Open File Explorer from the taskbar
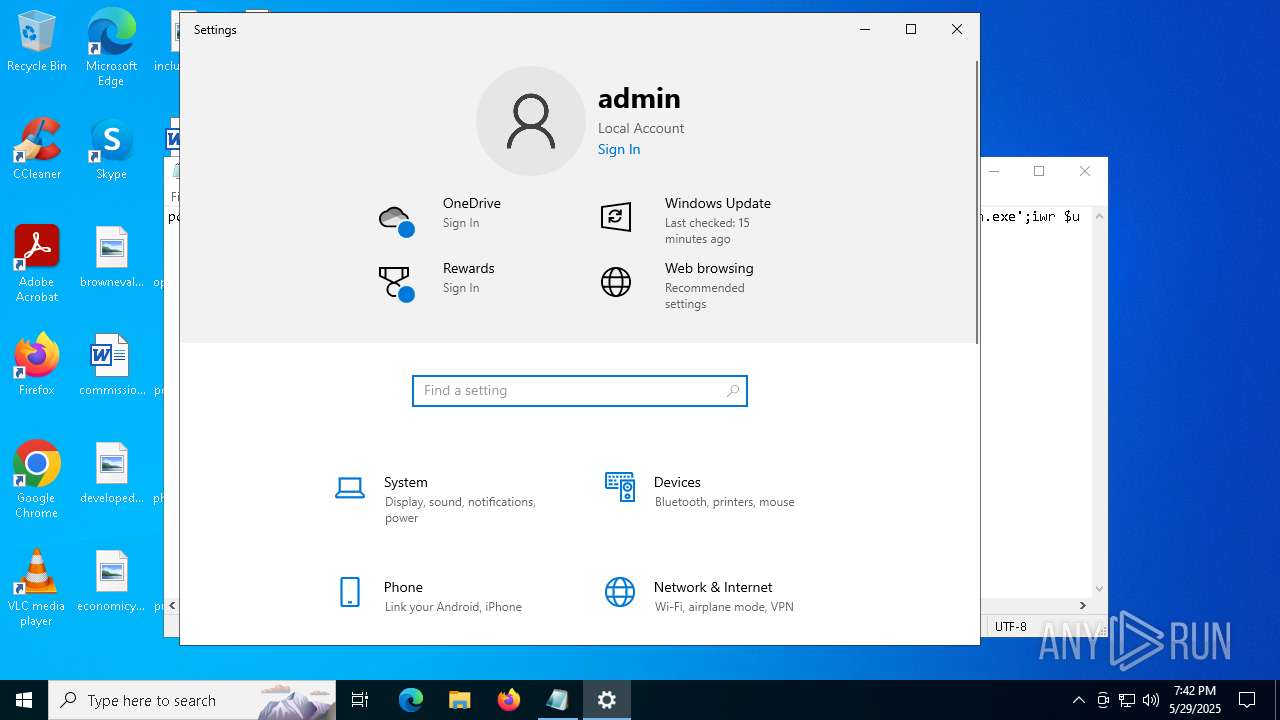1280x720 pixels. [459, 700]
